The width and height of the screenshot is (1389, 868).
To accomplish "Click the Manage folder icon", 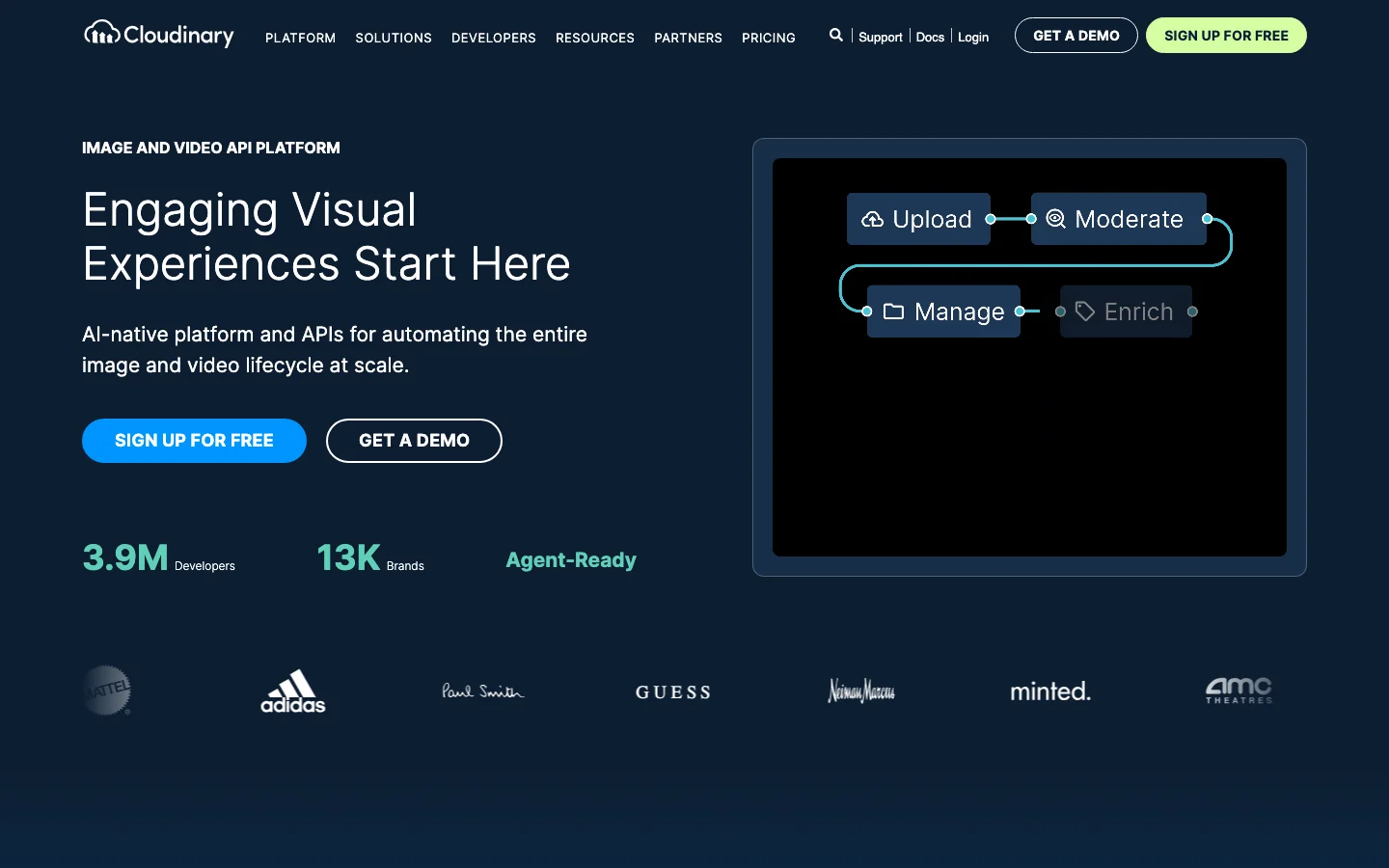I will 893,312.
